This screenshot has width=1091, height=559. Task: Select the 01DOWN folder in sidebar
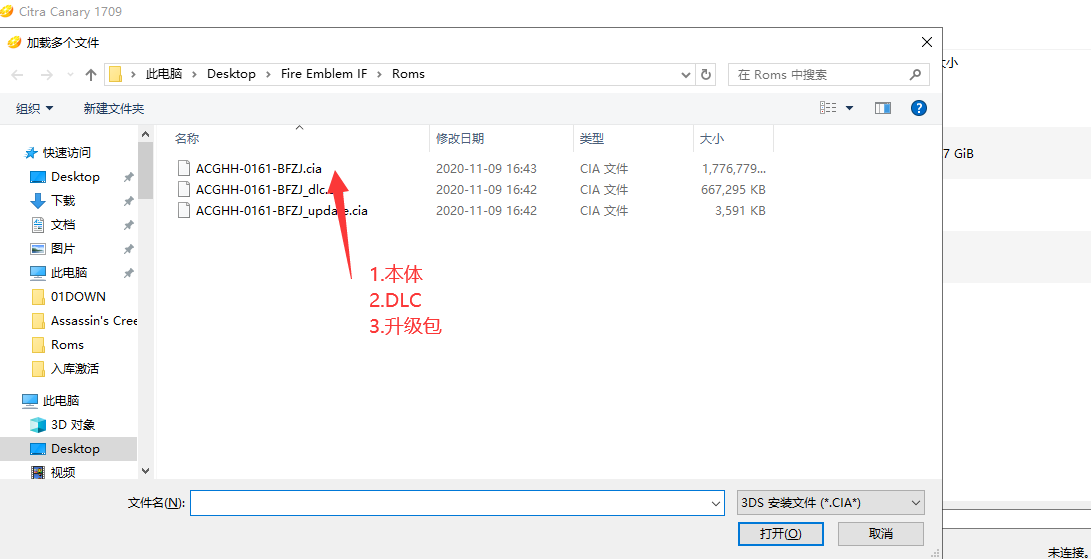78,297
